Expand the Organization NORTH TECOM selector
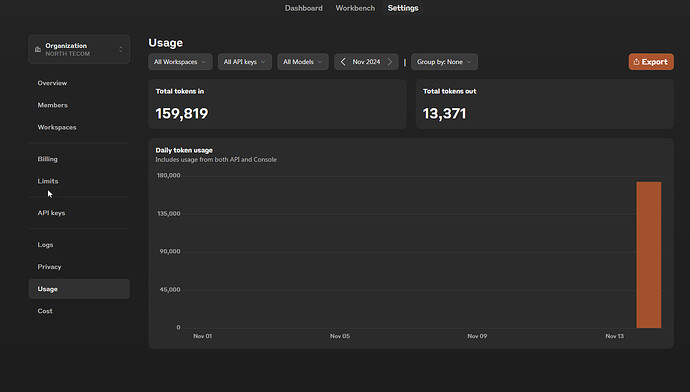The width and height of the screenshot is (690, 392). click(x=79, y=49)
